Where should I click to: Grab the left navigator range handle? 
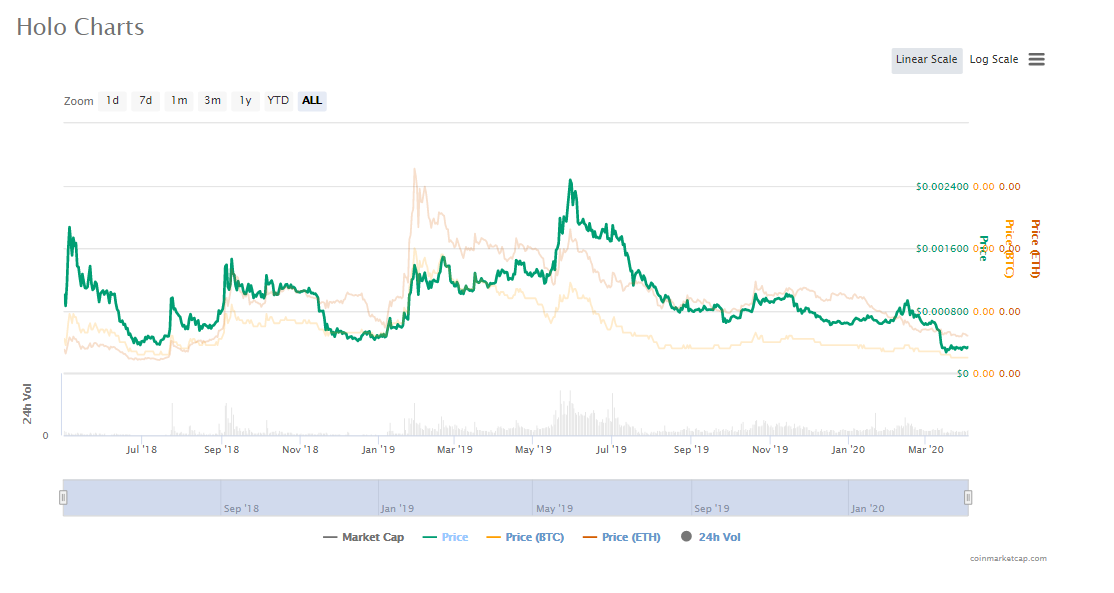point(63,498)
